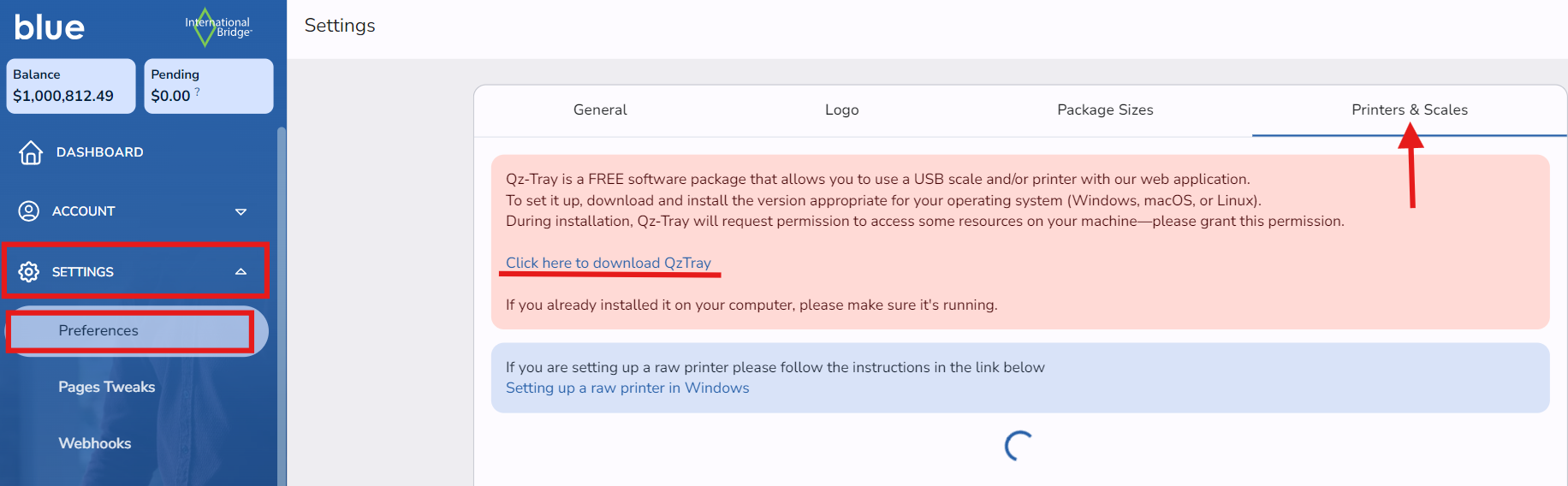Click the Dashboard home icon
The image size is (1568, 486).
[31, 152]
